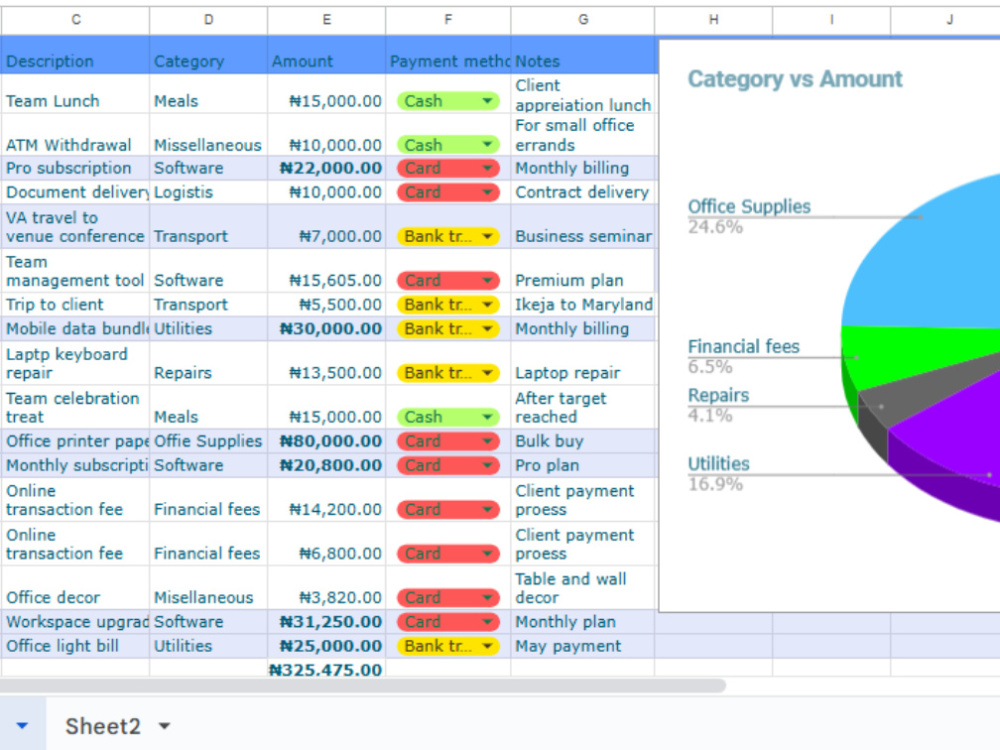
Task: Click the blue sheet list arrow icon
Action: [x=22, y=725]
